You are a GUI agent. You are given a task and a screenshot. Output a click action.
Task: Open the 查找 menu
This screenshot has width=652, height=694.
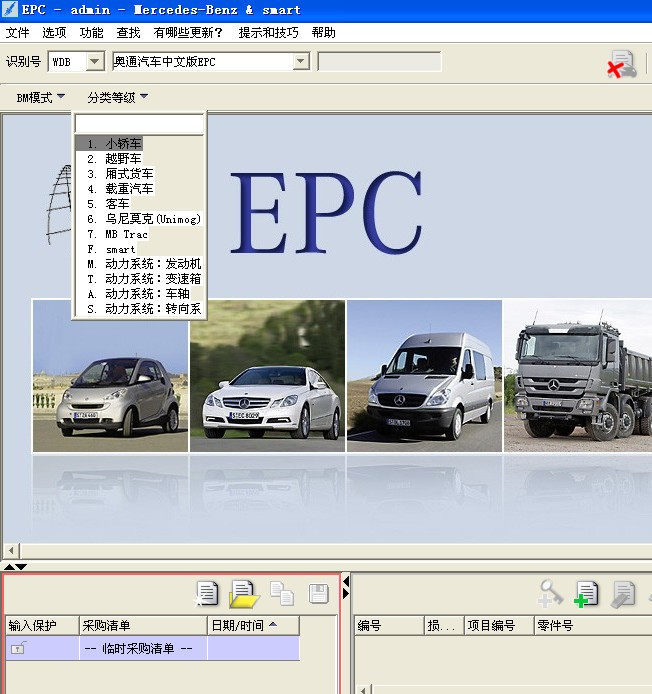[128, 33]
